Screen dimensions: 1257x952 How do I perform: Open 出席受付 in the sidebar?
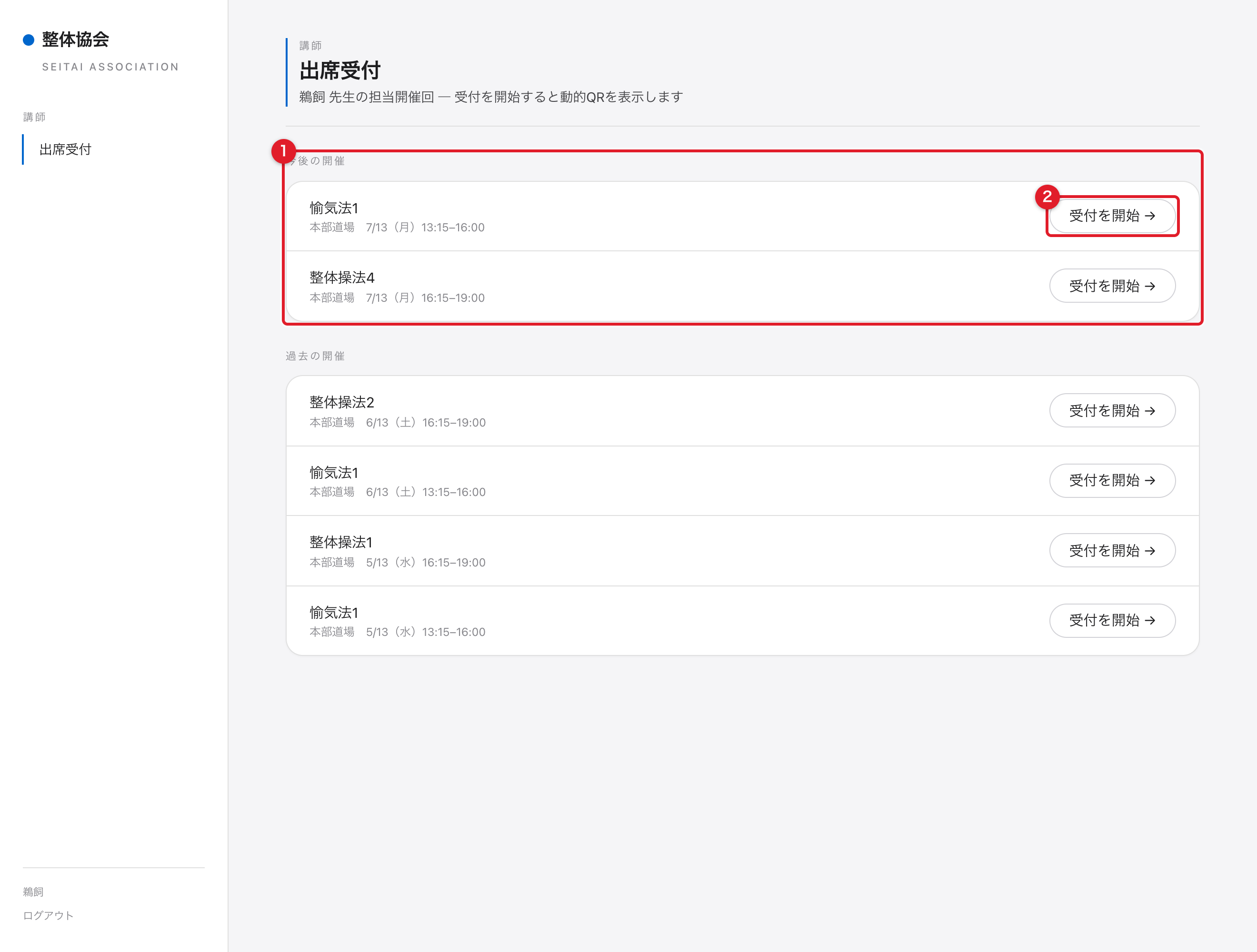[65, 149]
